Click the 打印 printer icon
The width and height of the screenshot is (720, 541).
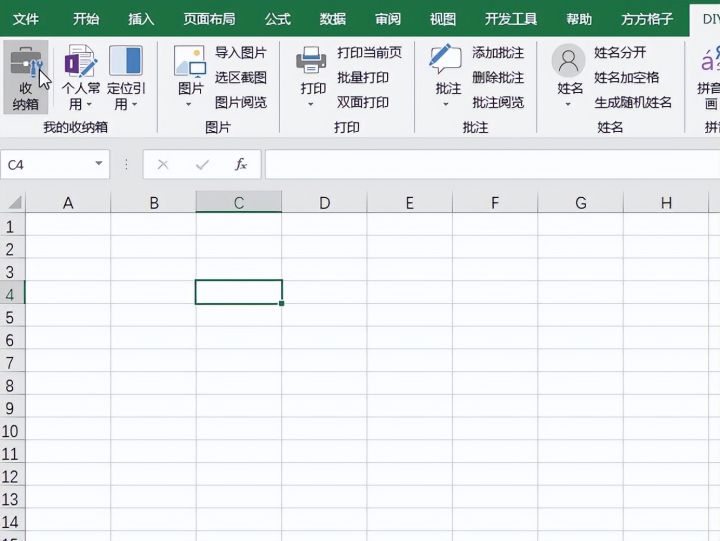(311, 60)
